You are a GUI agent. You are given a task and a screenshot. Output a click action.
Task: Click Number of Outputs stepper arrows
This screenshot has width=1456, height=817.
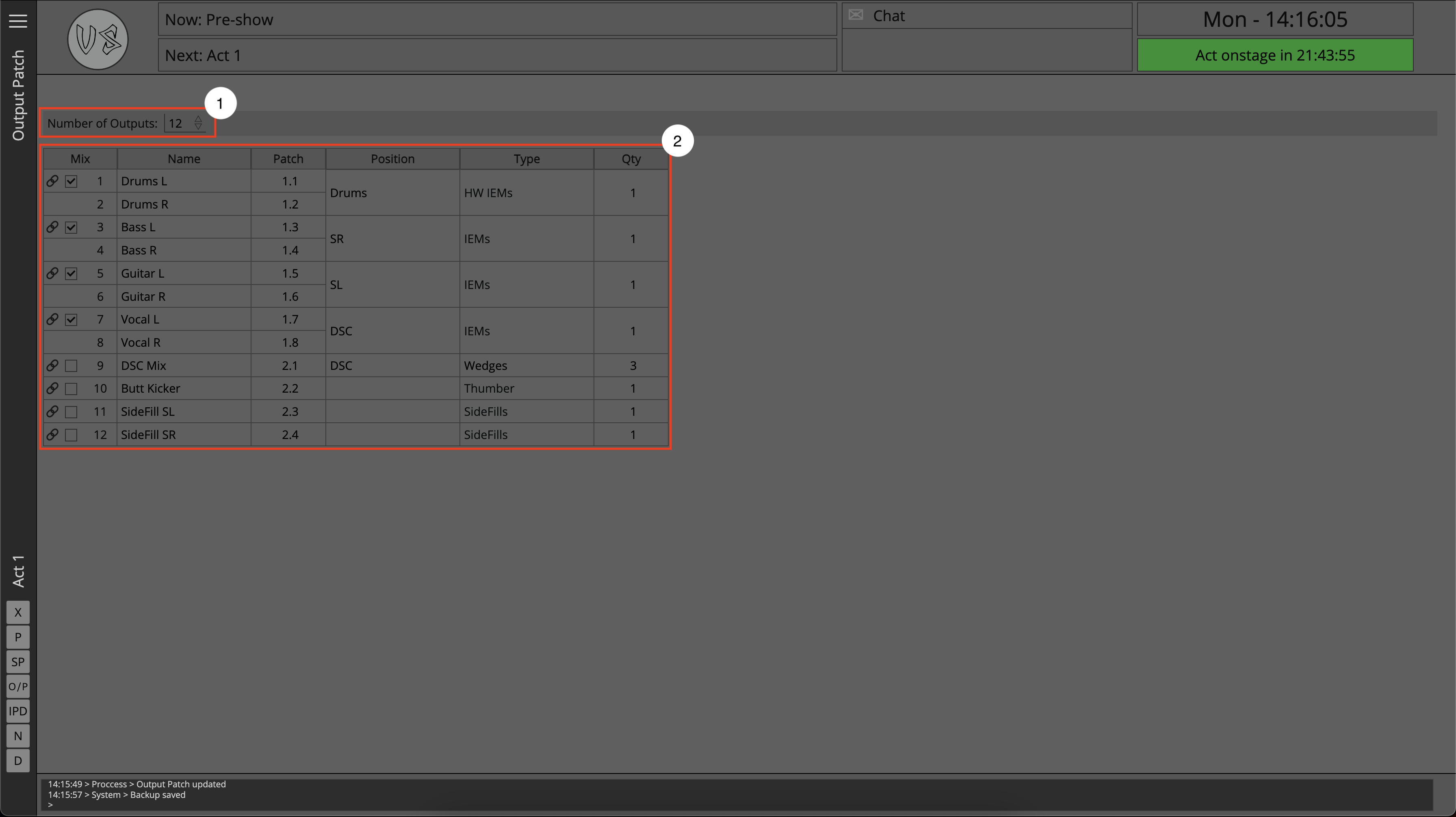[x=198, y=123]
